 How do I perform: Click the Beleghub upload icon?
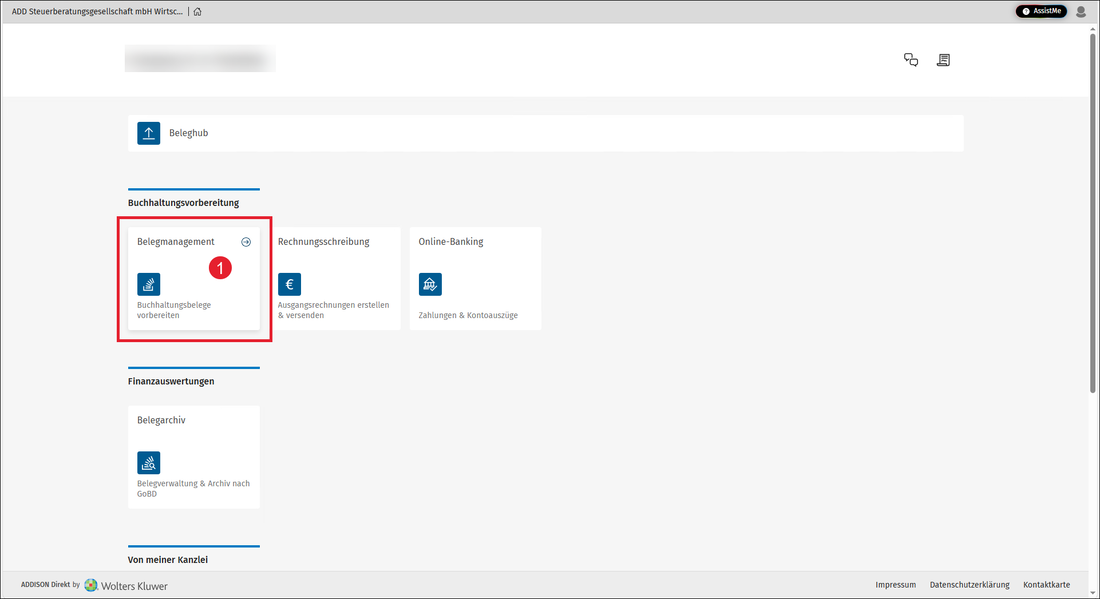149,133
